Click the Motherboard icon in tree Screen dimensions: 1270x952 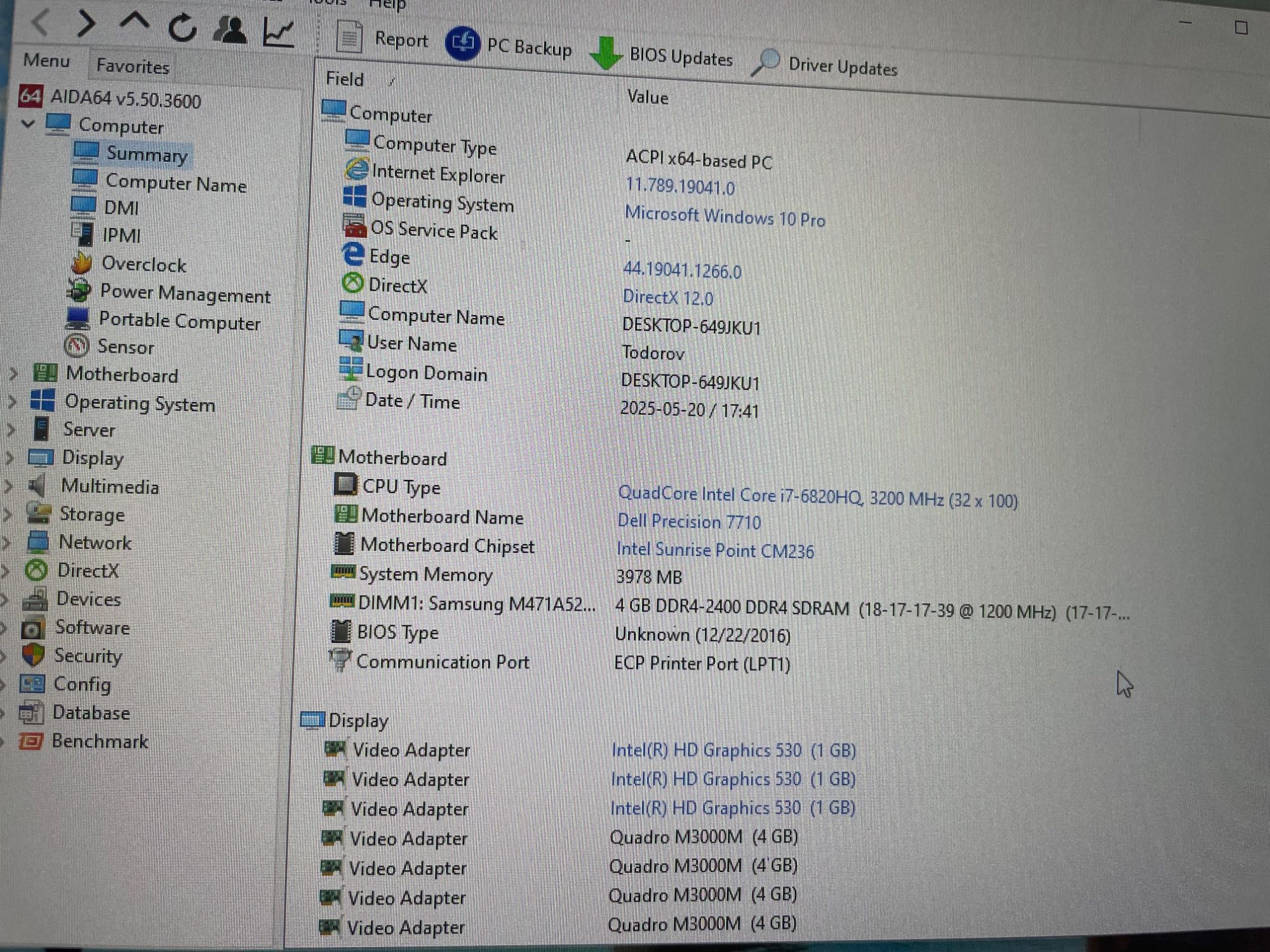point(44,373)
